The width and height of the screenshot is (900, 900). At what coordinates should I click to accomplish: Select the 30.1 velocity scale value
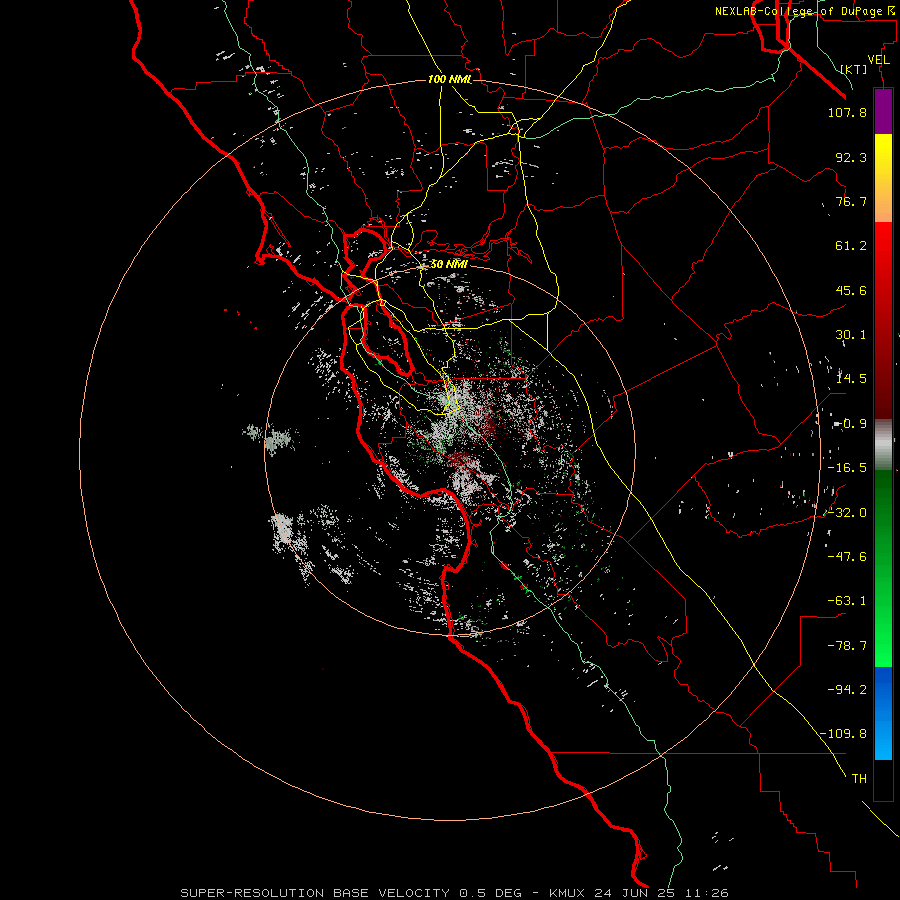(x=851, y=335)
